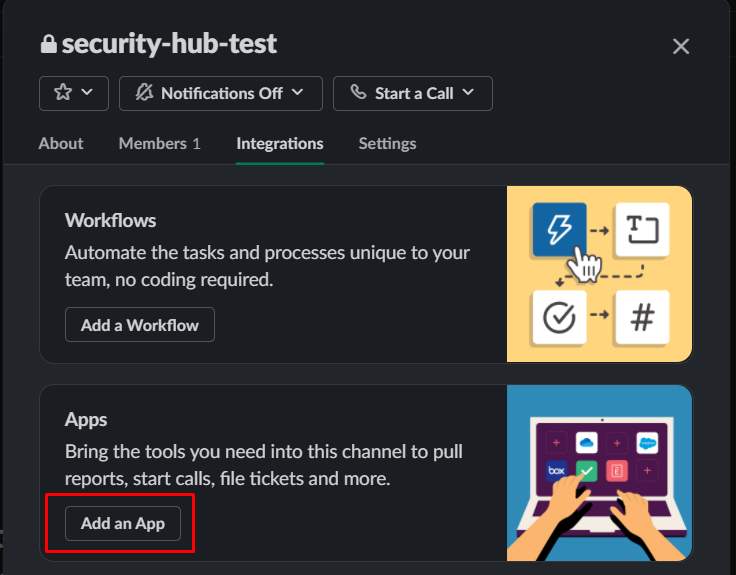Click the box app icon on laptop illustration
736x575 pixels.
556,470
